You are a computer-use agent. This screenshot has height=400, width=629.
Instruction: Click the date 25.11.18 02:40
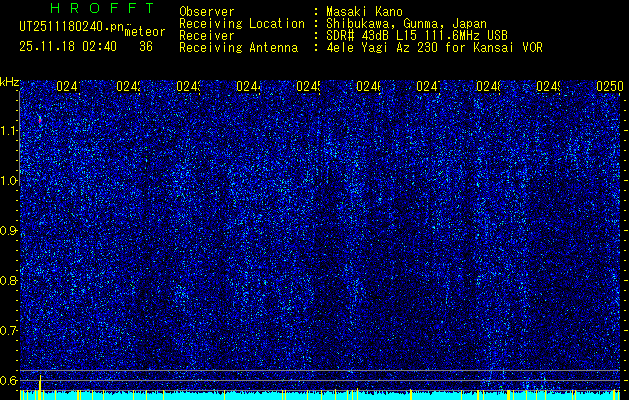coord(68,47)
